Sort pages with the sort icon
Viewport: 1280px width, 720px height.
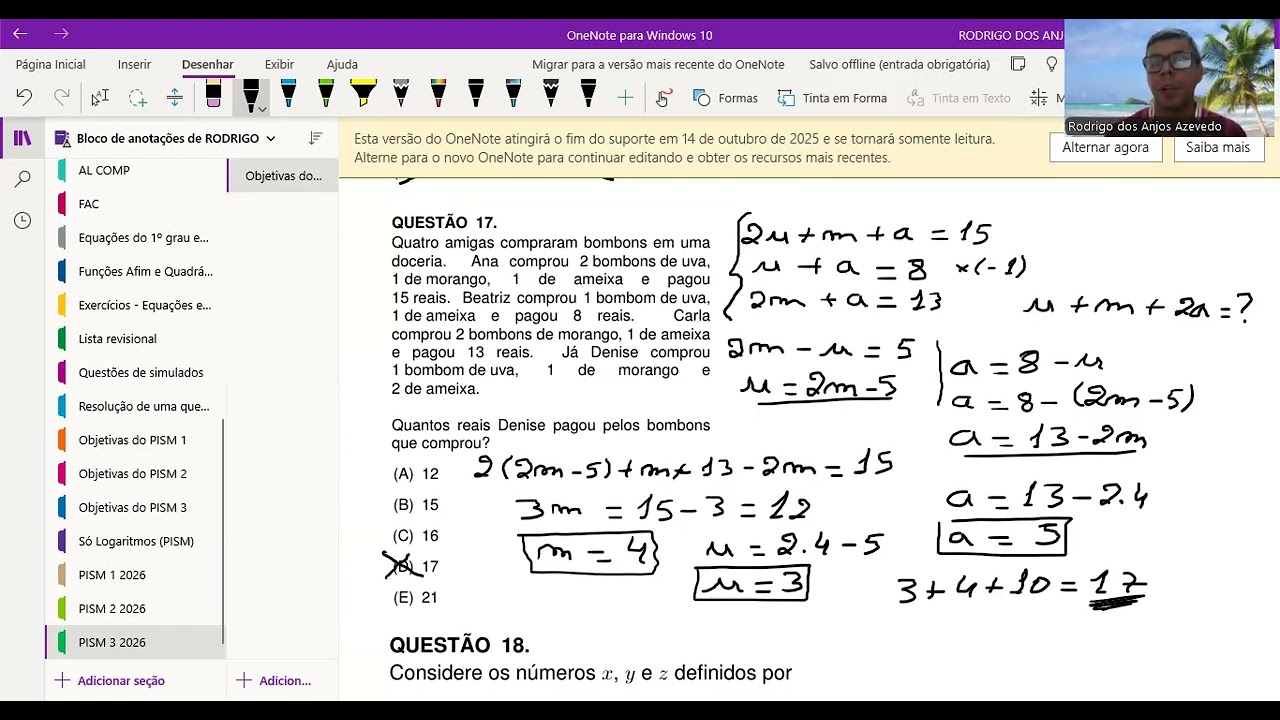(x=316, y=138)
